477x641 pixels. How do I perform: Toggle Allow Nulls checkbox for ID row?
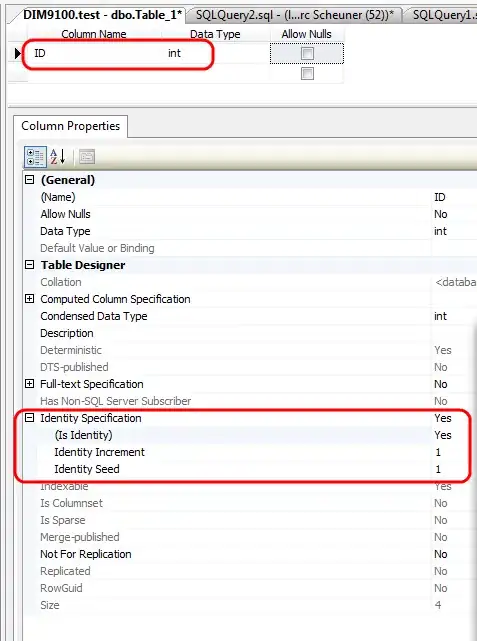(x=307, y=54)
